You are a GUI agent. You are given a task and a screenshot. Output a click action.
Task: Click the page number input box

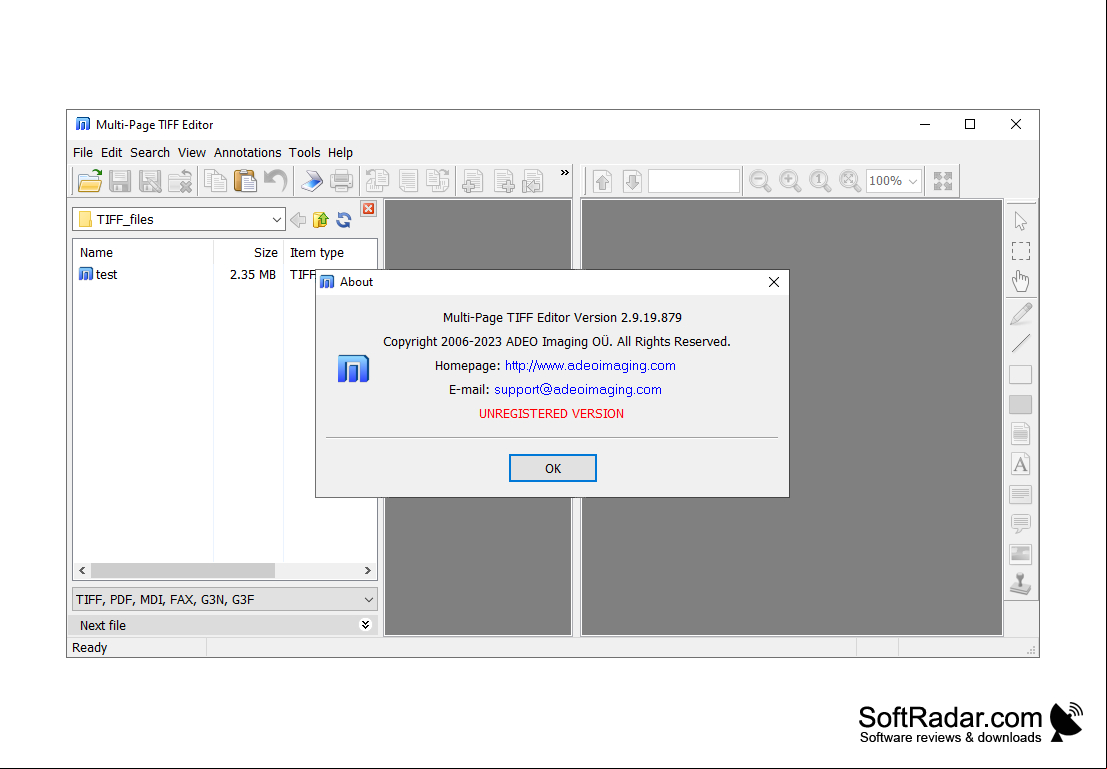(694, 181)
